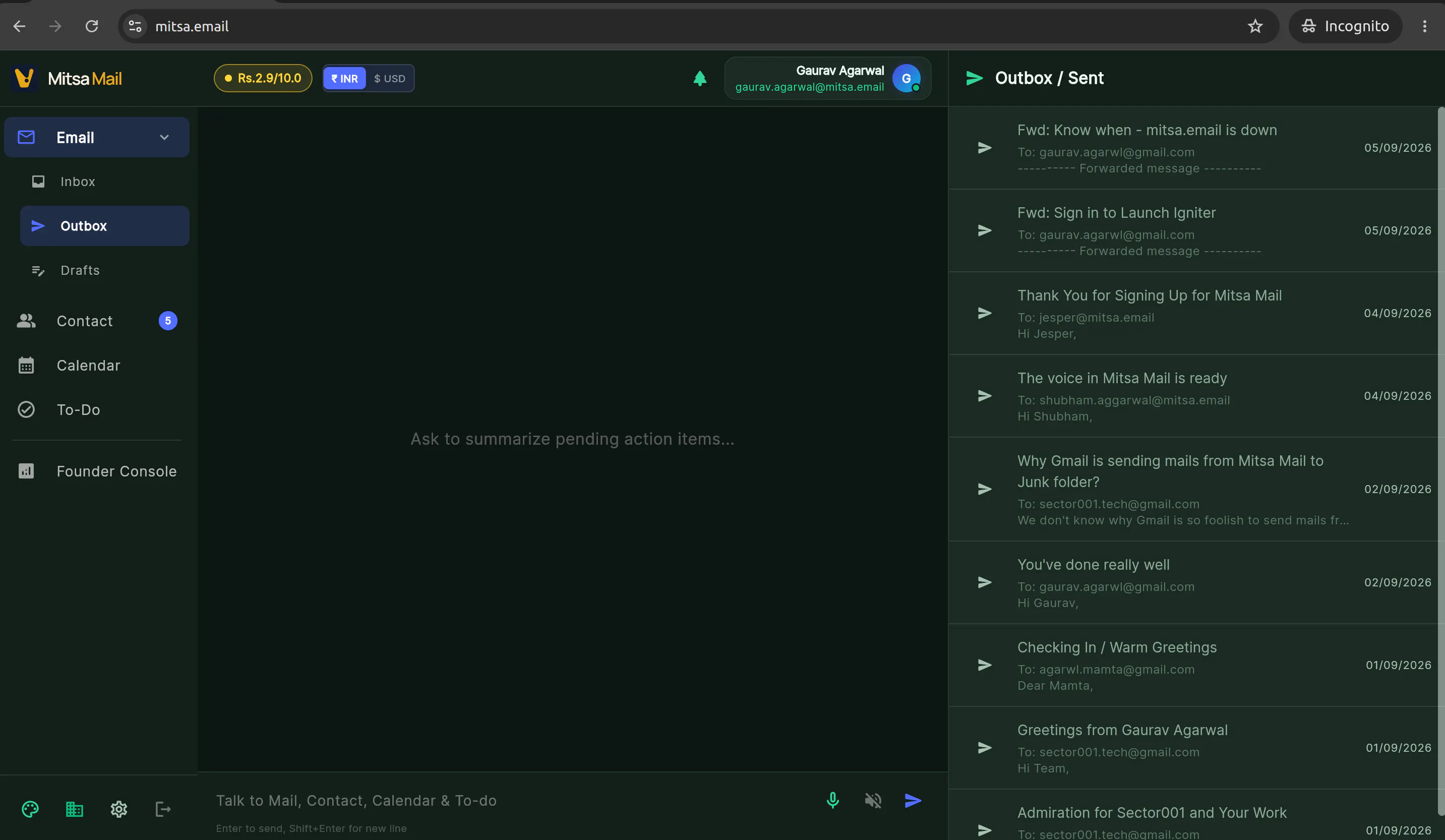Screen dimensions: 1445x840
Task: Open the Drafts folder
Action: pos(104,270)
